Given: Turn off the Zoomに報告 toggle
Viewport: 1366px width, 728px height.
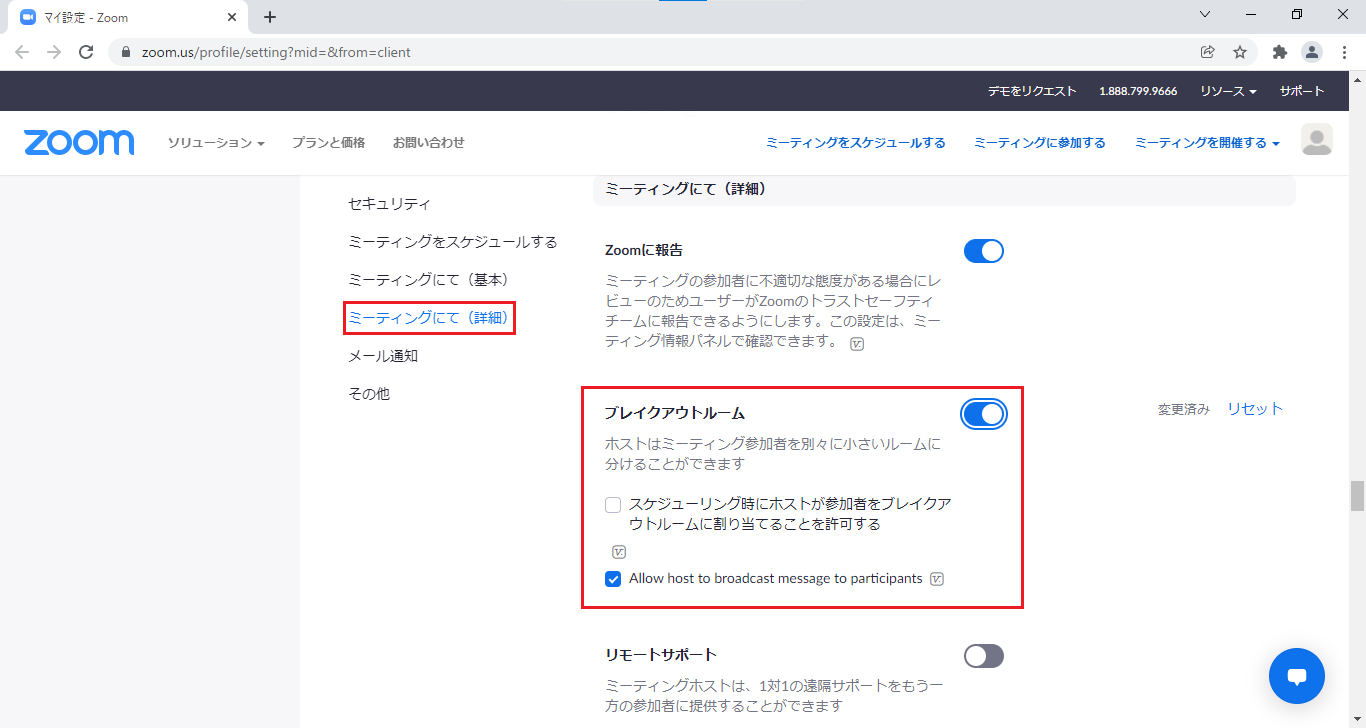Looking at the screenshot, I should pyautogui.click(x=983, y=251).
